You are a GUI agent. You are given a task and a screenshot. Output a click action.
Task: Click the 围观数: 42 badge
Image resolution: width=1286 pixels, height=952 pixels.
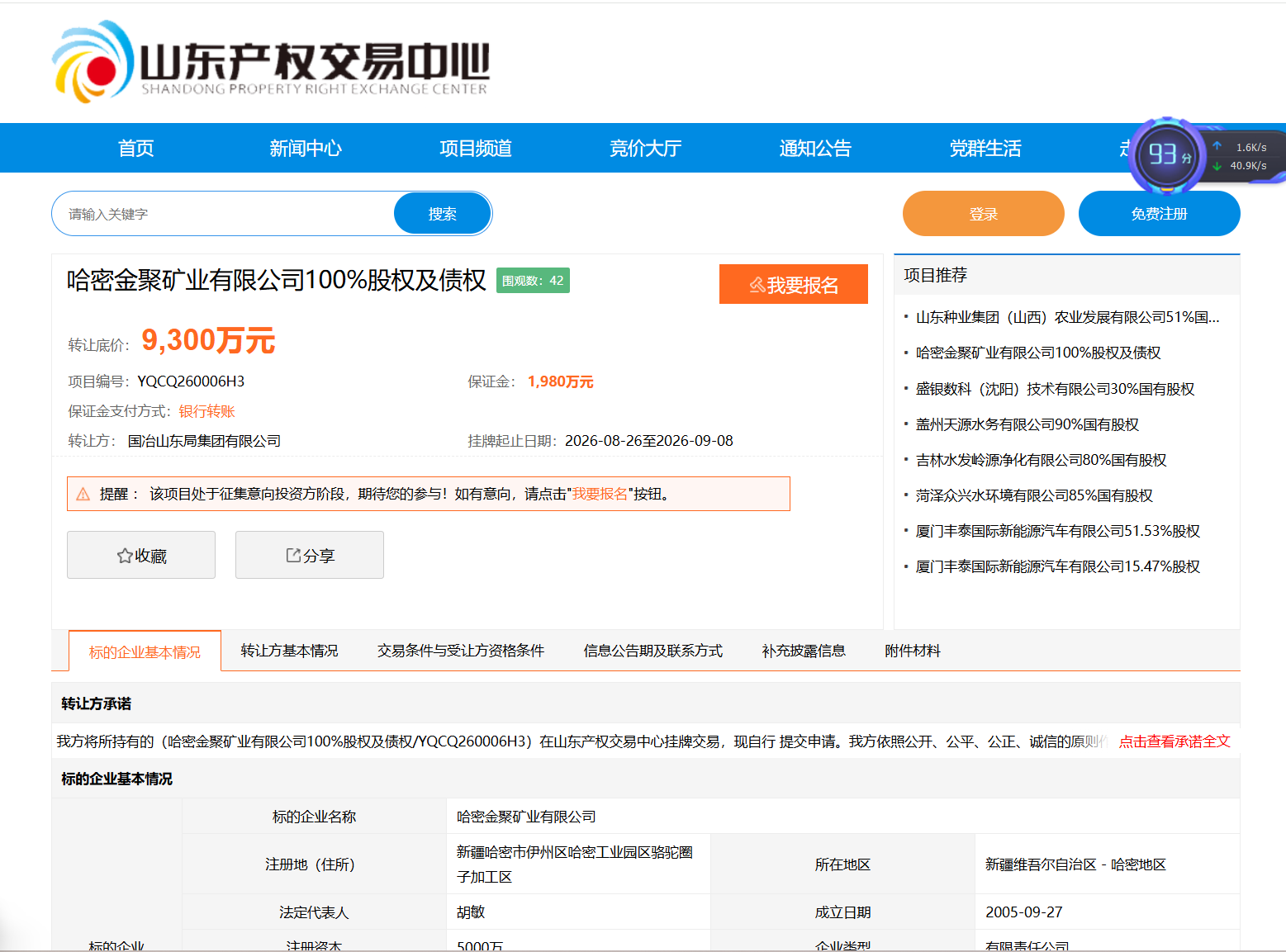tap(533, 281)
